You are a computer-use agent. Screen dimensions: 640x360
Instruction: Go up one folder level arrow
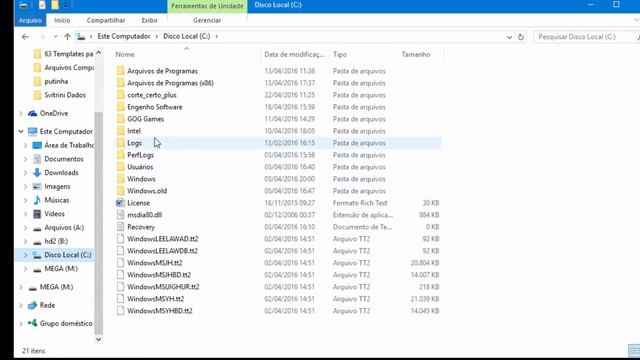coord(67,37)
